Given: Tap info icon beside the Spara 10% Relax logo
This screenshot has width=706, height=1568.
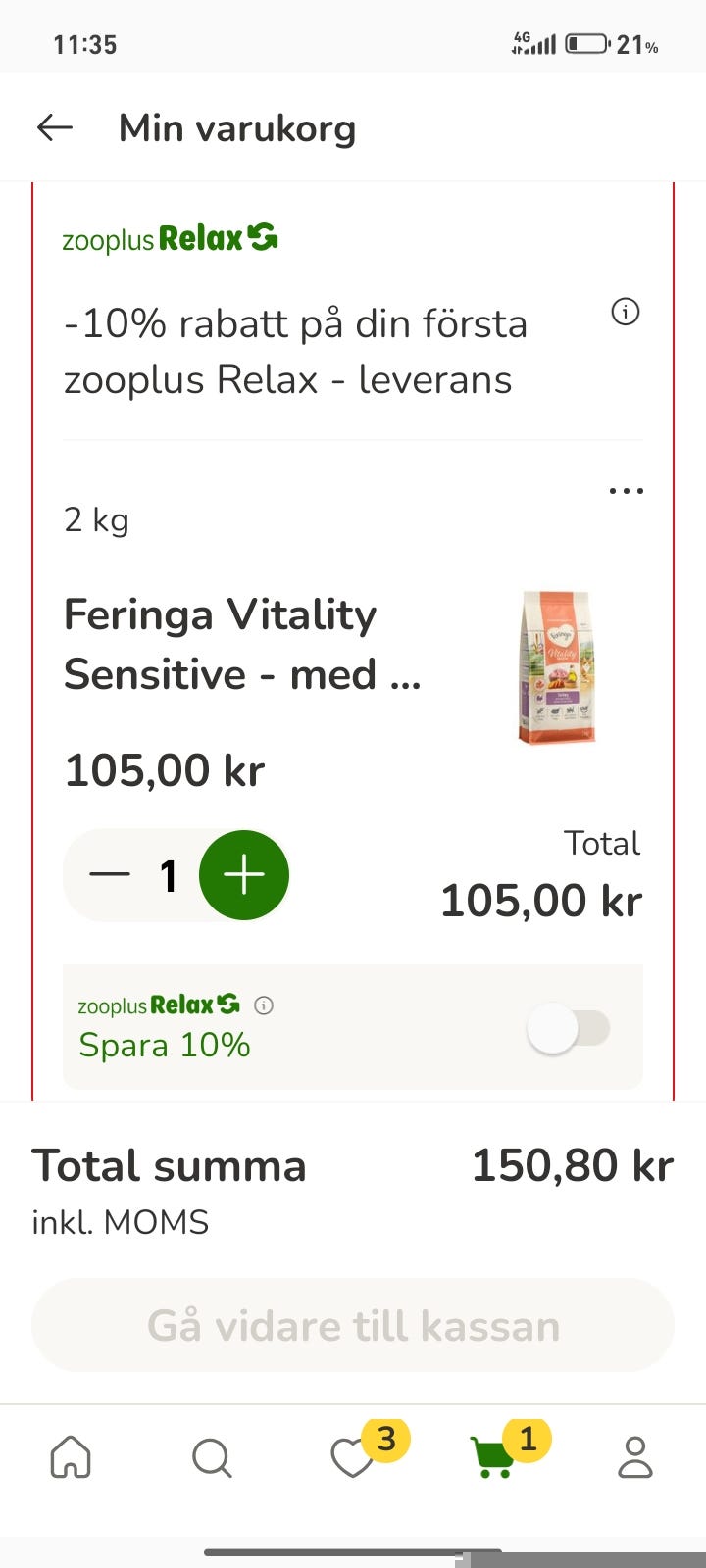Looking at the screenshot, I should [x=264, y=1004].
